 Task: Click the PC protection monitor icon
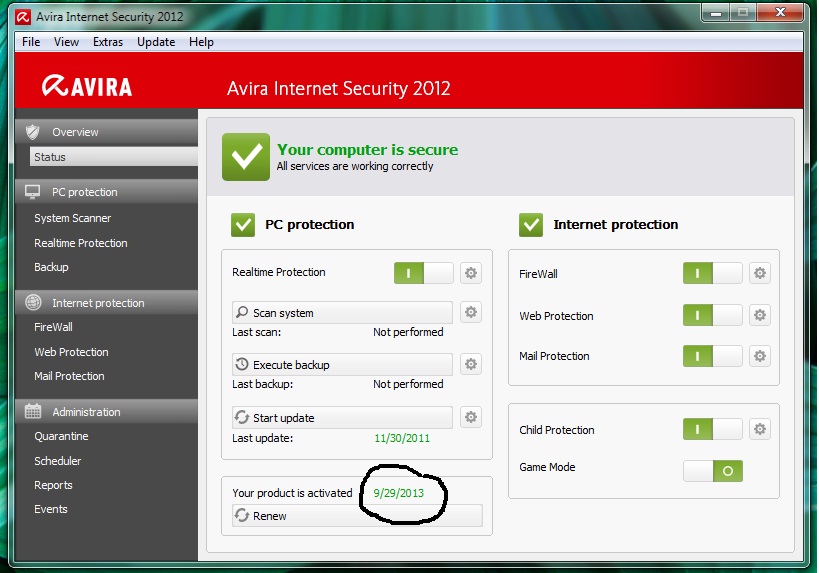click(x=32, y=192)
